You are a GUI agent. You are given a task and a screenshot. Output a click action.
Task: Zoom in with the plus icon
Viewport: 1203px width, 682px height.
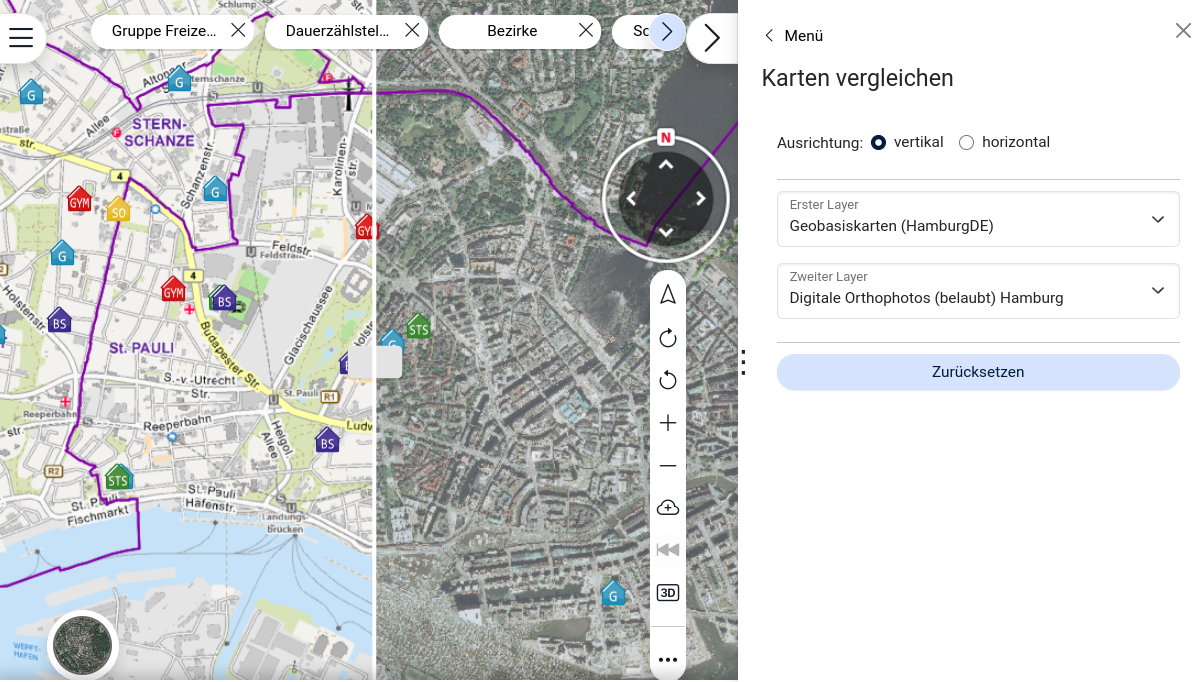668,423
